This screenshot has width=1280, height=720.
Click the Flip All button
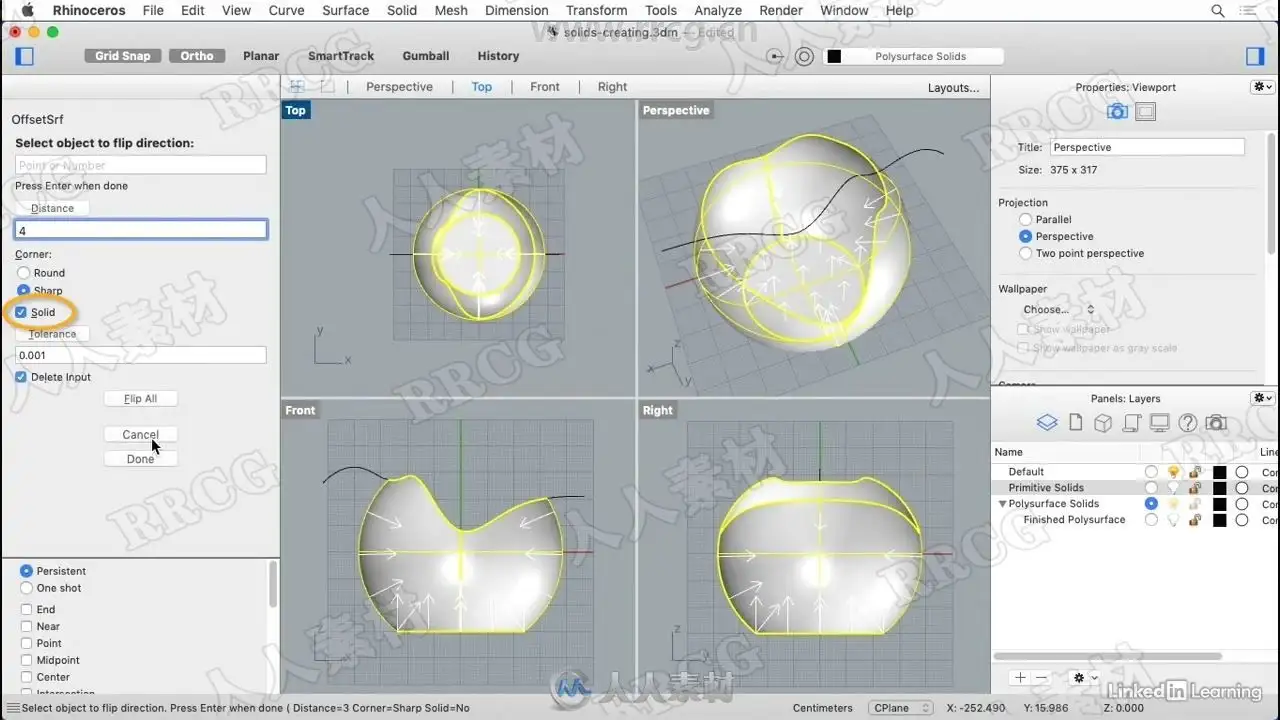(x=140, y=398)
